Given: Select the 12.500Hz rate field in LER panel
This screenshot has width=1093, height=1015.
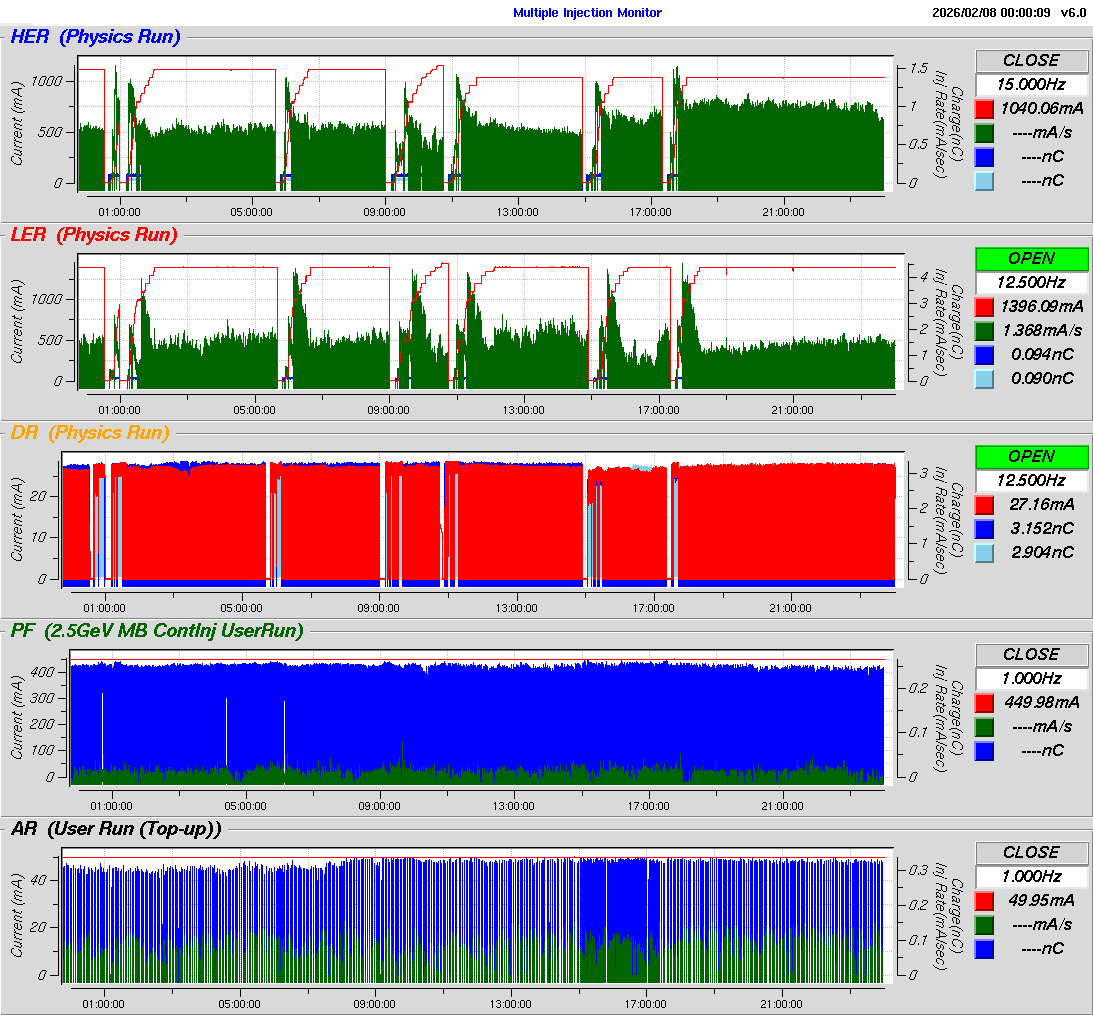Looking at the screenshot, I should [1031, 282].
